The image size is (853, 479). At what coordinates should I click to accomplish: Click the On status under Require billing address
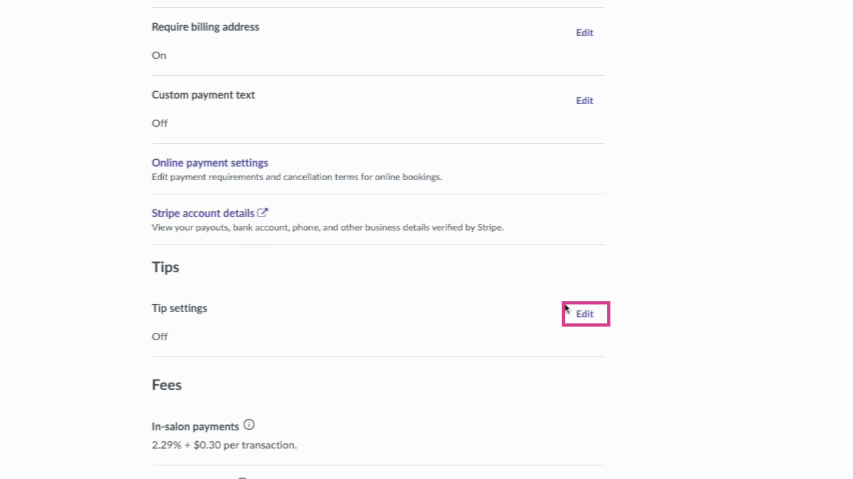159,56
